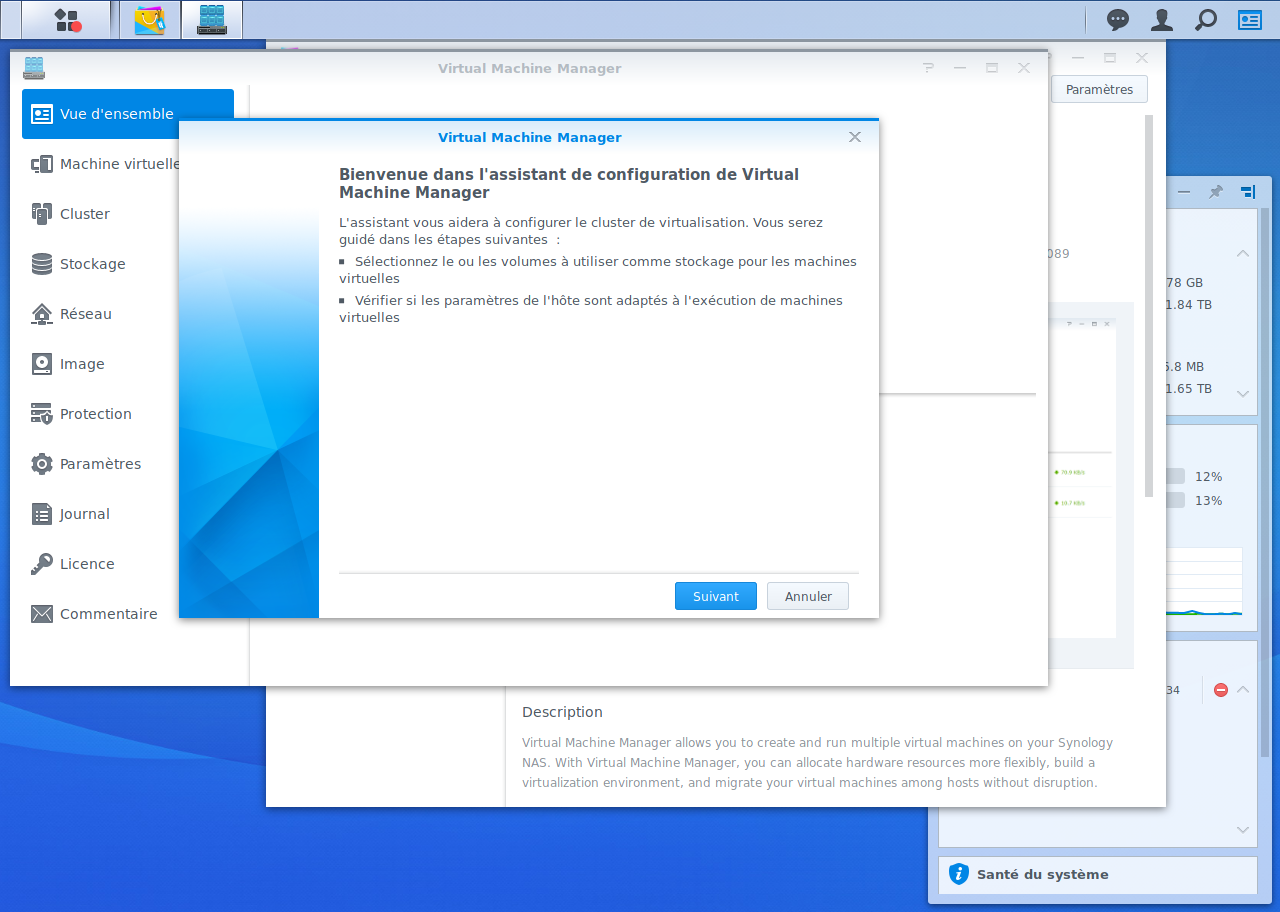
Task: Collapse the top widget with up chevron
Action: coord(1243,253)
